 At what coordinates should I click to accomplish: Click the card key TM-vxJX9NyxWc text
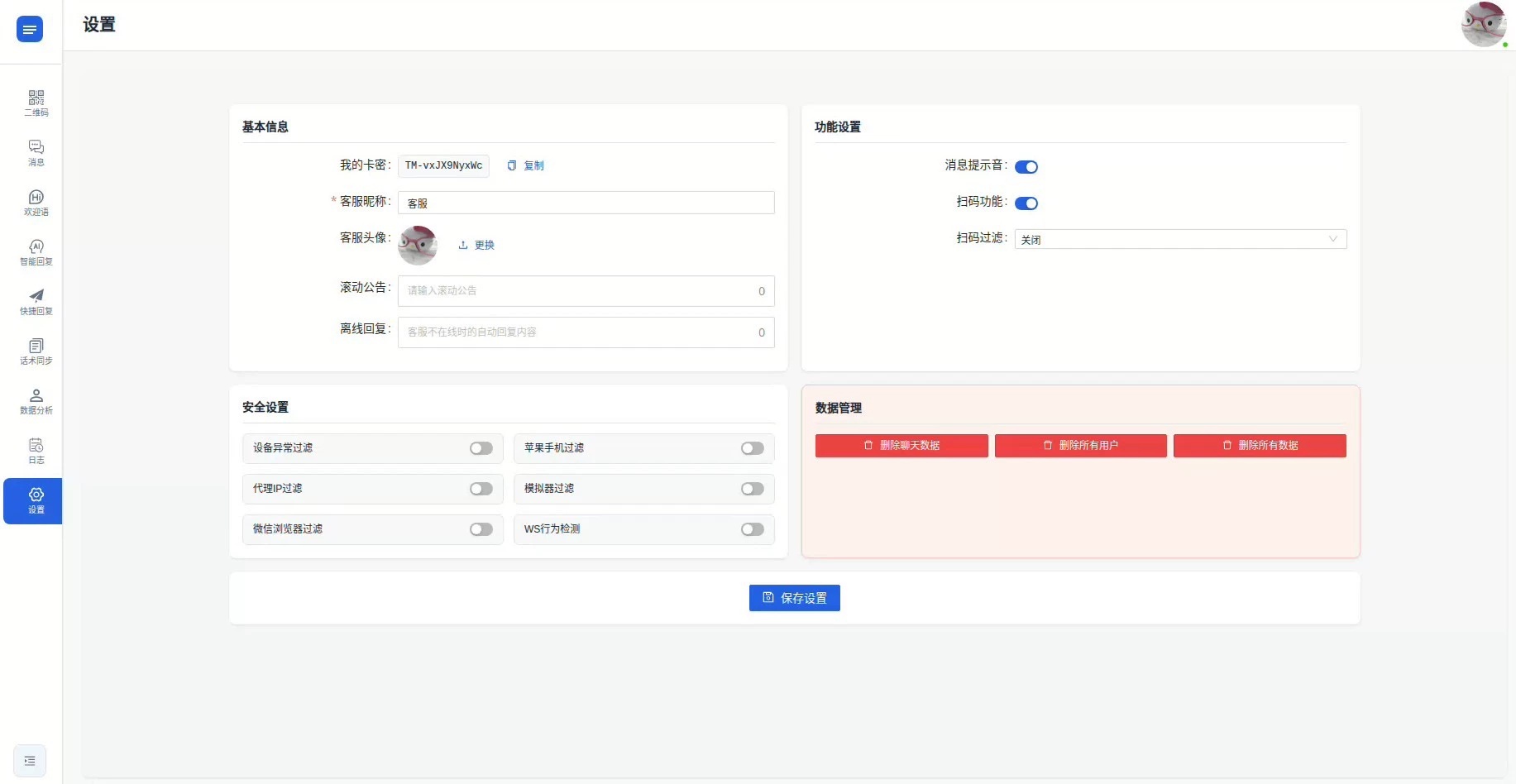coord(443,166)
